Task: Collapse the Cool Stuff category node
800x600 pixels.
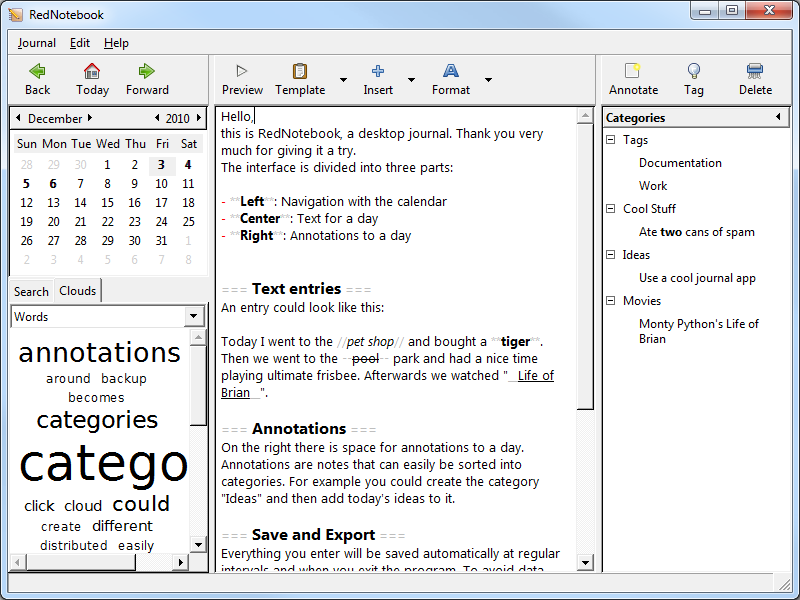Action: (x=611, y=208)
